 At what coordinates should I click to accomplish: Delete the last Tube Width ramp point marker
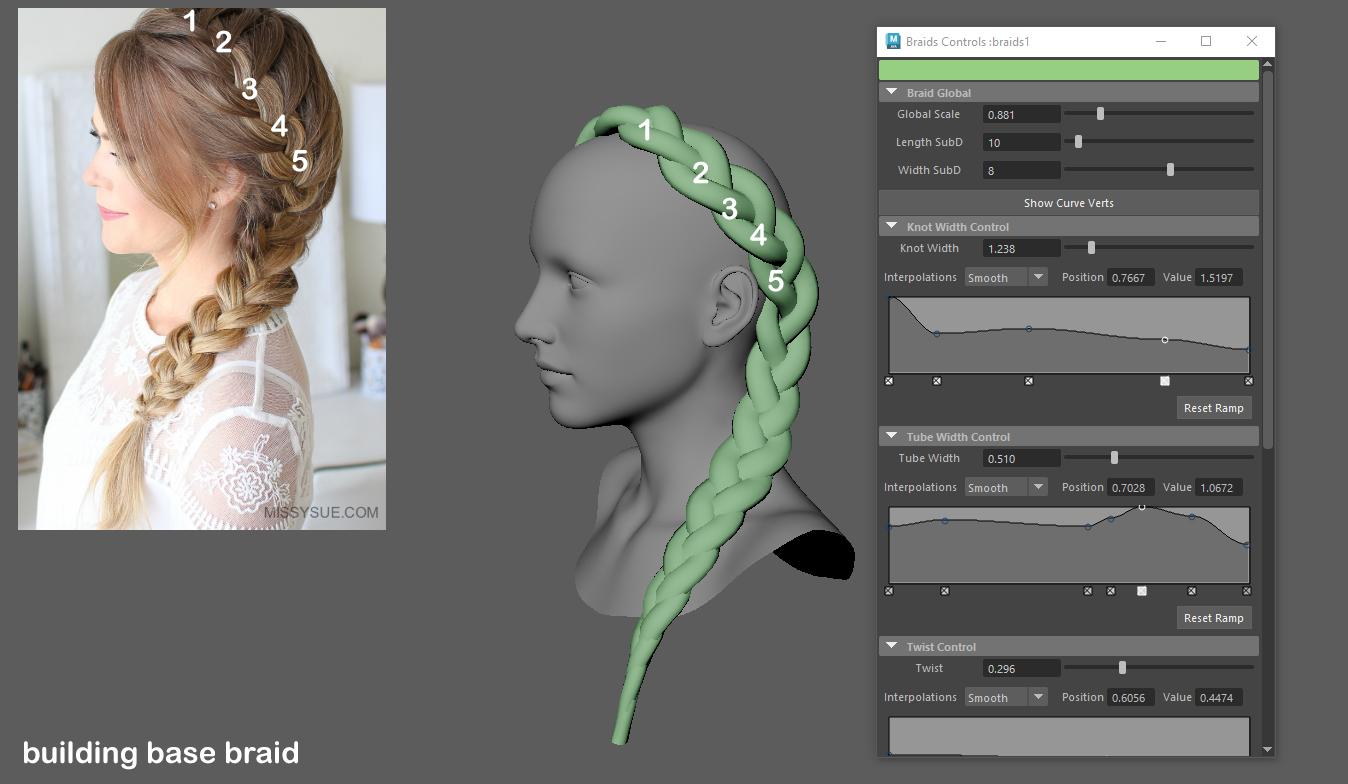point(1247,591)
